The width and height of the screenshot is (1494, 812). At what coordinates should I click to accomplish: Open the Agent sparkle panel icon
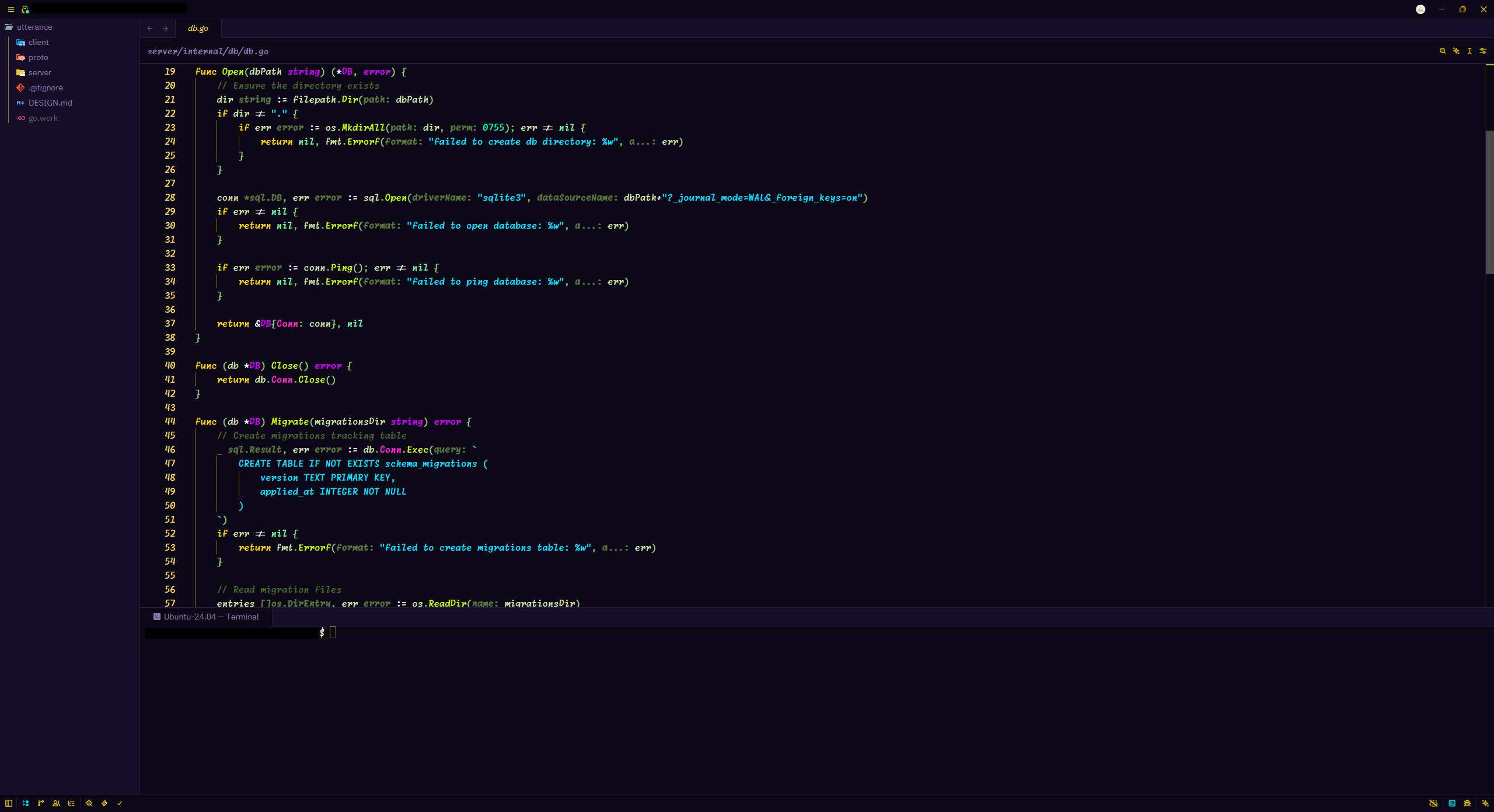pos(1485,803)
